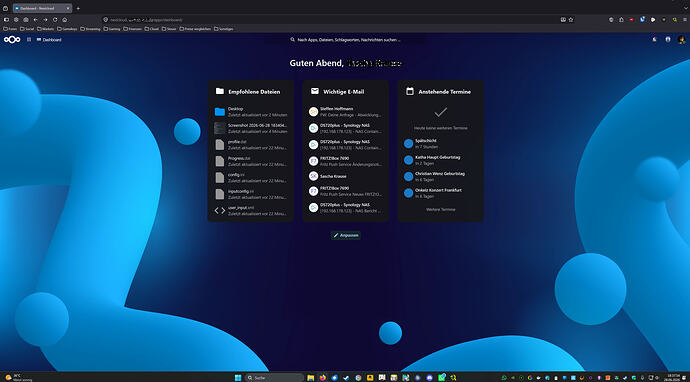Viewport: 690px width, 382px height.
Task: Expand the Gamekeys bookmark folder
Action: pos(67,29)
